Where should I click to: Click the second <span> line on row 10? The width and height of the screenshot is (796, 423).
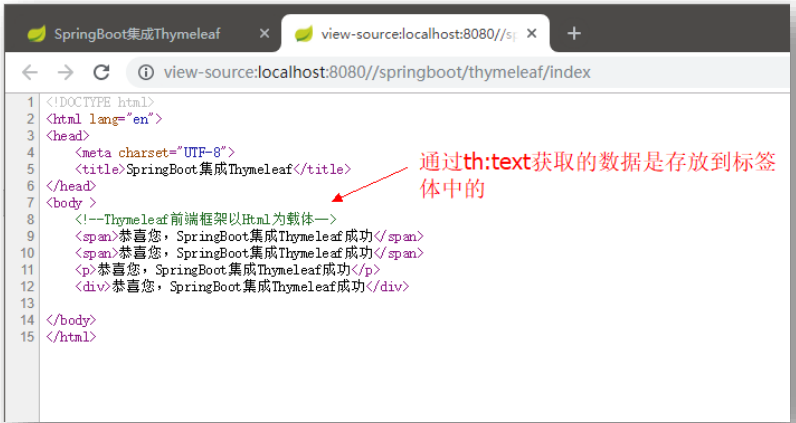249,253
